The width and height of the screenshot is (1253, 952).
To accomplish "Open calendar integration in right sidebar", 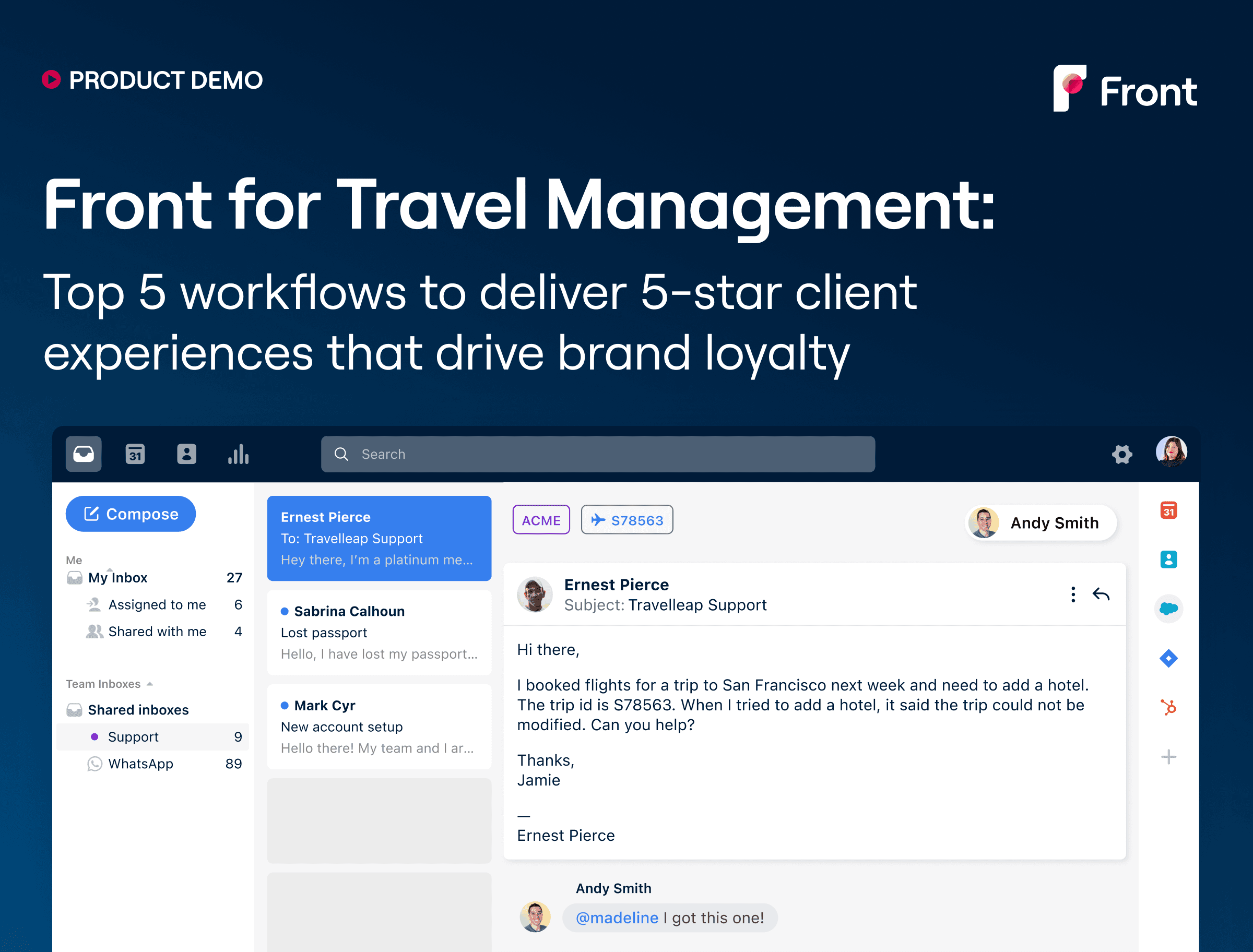I will 1168,510.
